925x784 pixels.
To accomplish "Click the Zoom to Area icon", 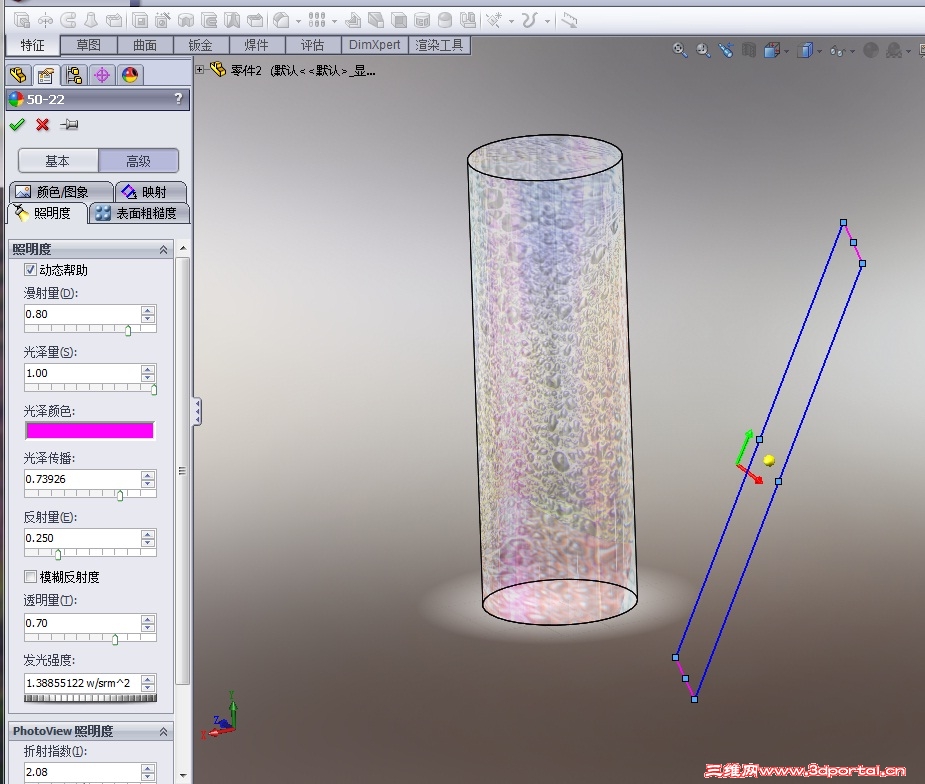I will (x=703, y=50).
